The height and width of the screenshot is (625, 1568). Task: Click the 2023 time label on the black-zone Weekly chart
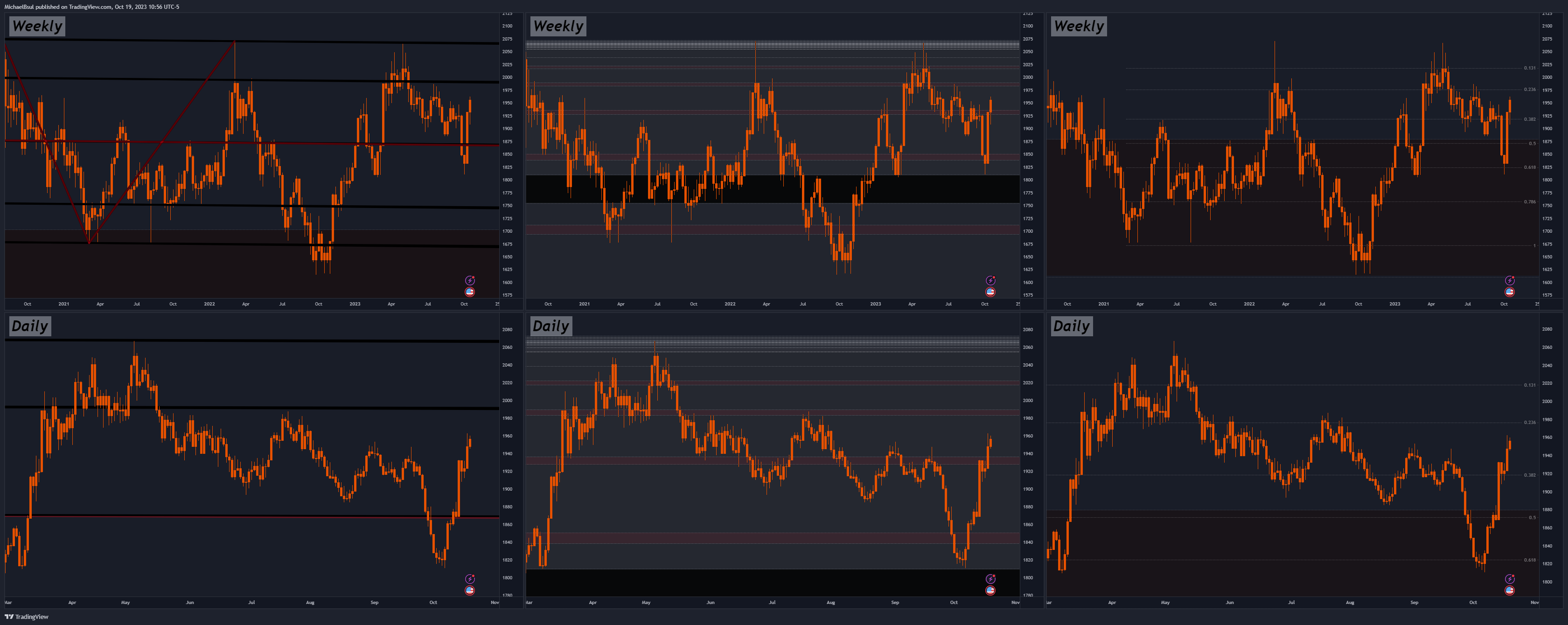click(875, 304)
